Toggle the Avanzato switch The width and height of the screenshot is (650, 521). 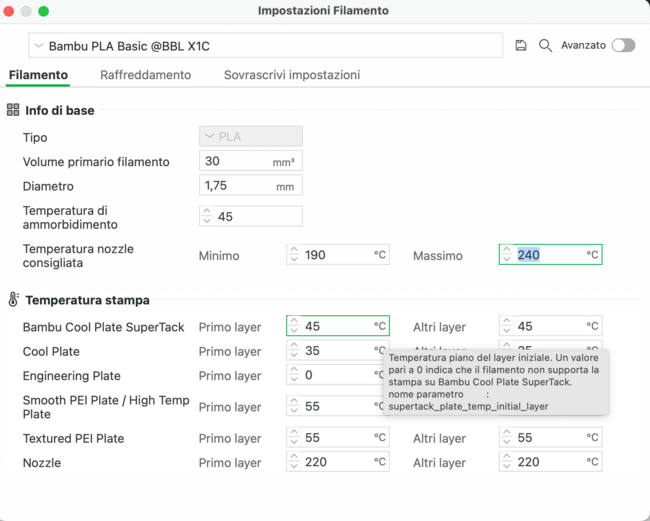tap(623, 46)
